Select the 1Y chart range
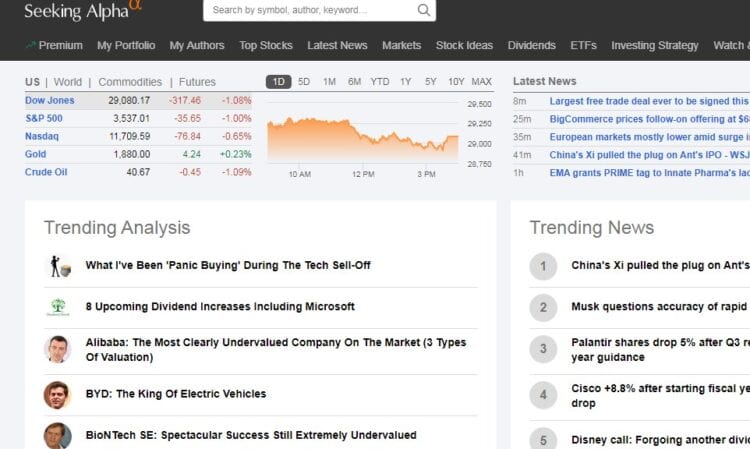Image resolution: width=750 pixels, height=449 pixels. [406, 82]
